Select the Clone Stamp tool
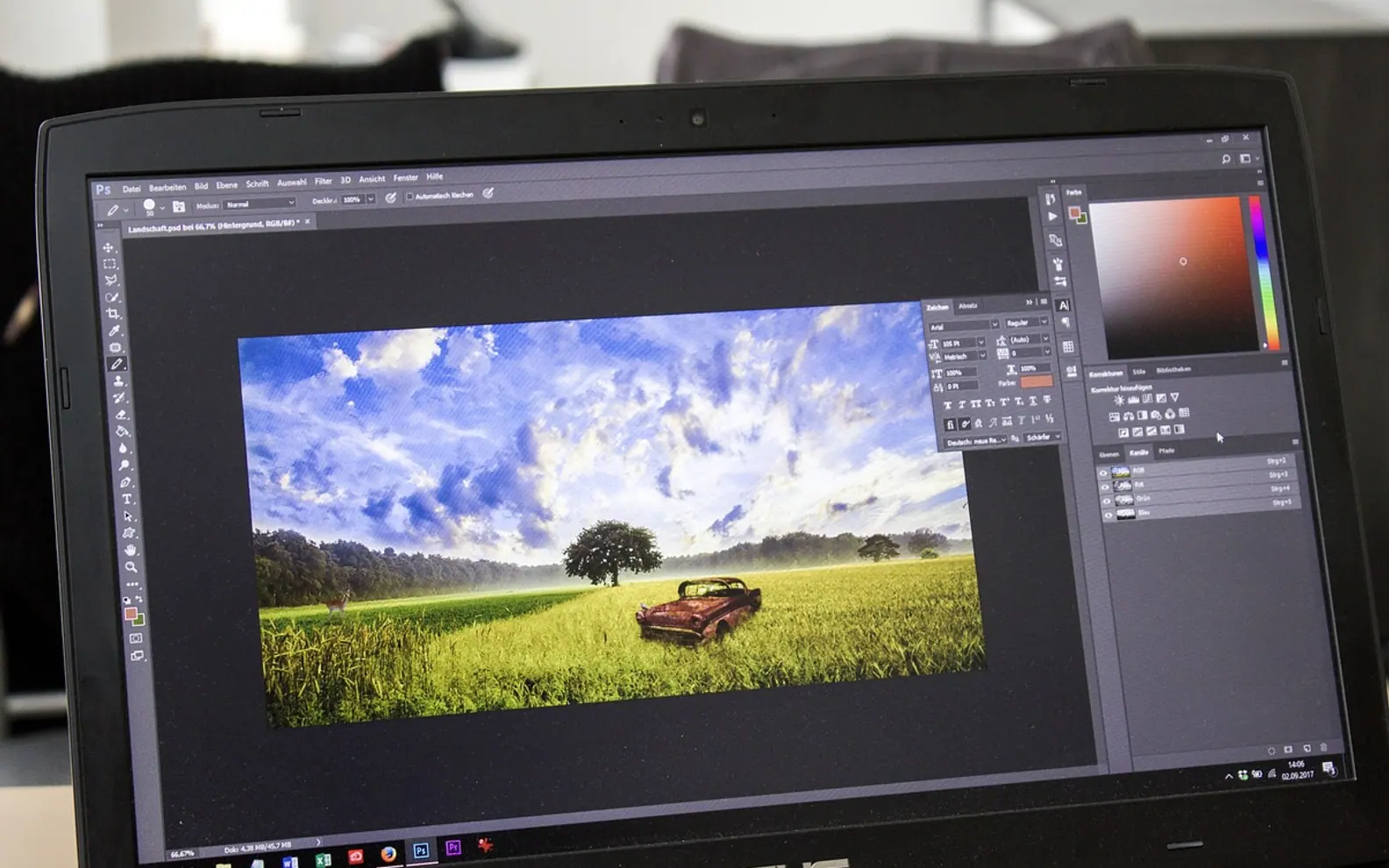The height and width of the screenshot is (868, 1389). point(118,381)
